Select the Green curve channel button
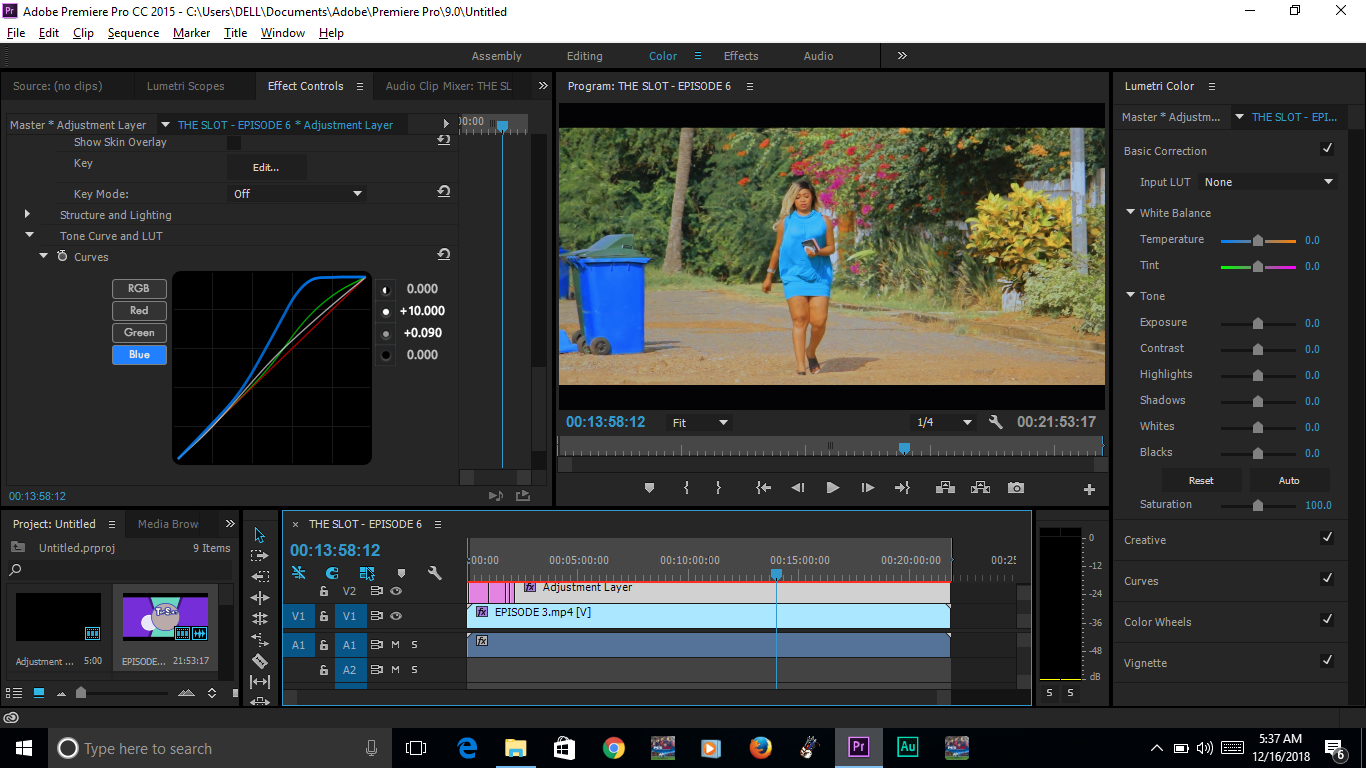Image resolution: width=1366 pixels, height=768 pixels. click(139, 332)
